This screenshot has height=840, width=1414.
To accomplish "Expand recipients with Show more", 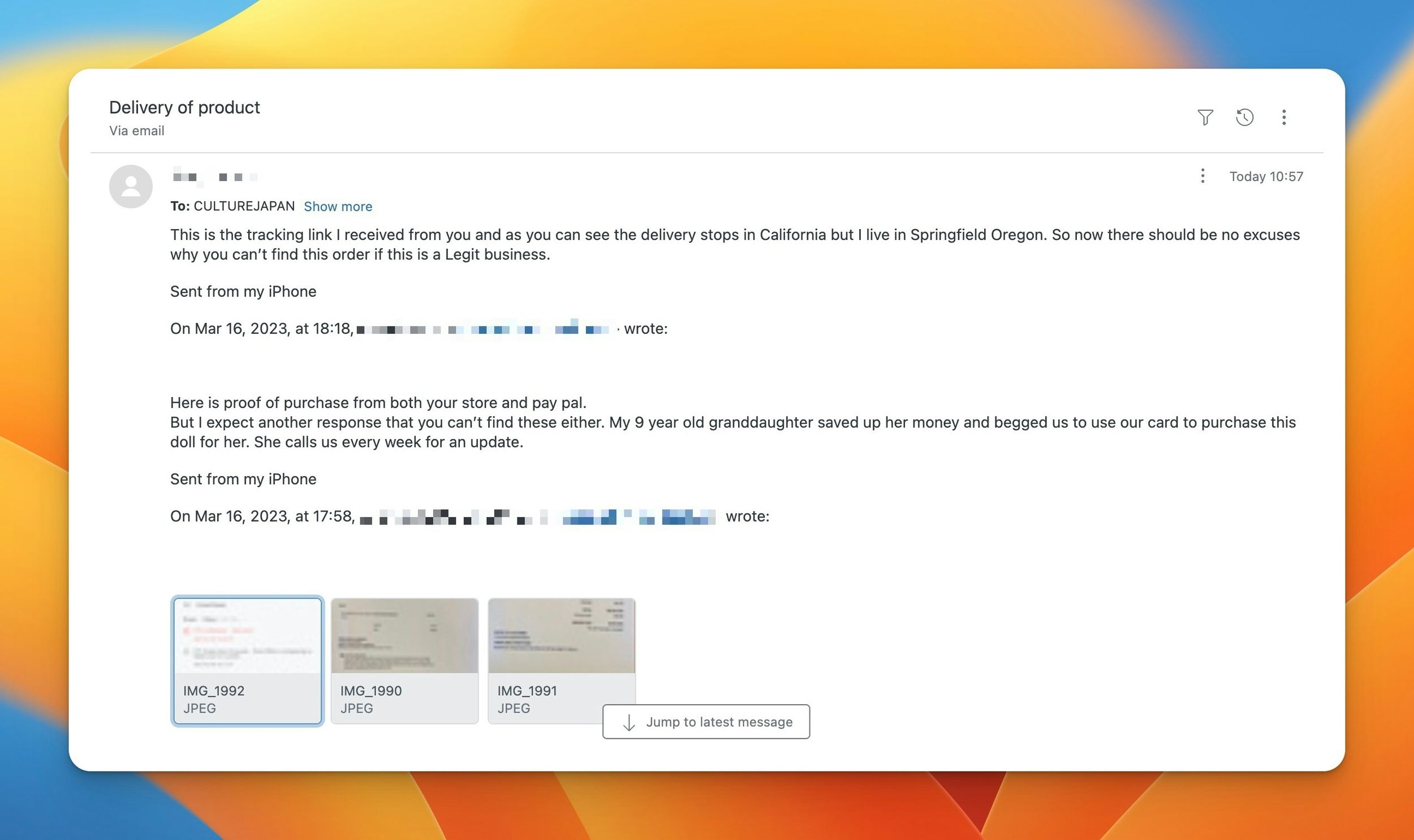I will (x=338, y=206).
